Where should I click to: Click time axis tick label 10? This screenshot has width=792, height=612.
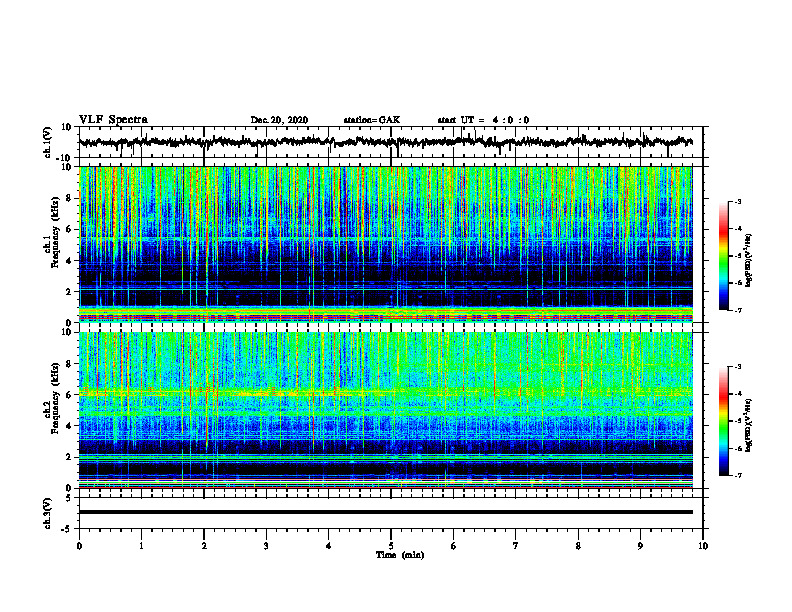tap(703, 546)
